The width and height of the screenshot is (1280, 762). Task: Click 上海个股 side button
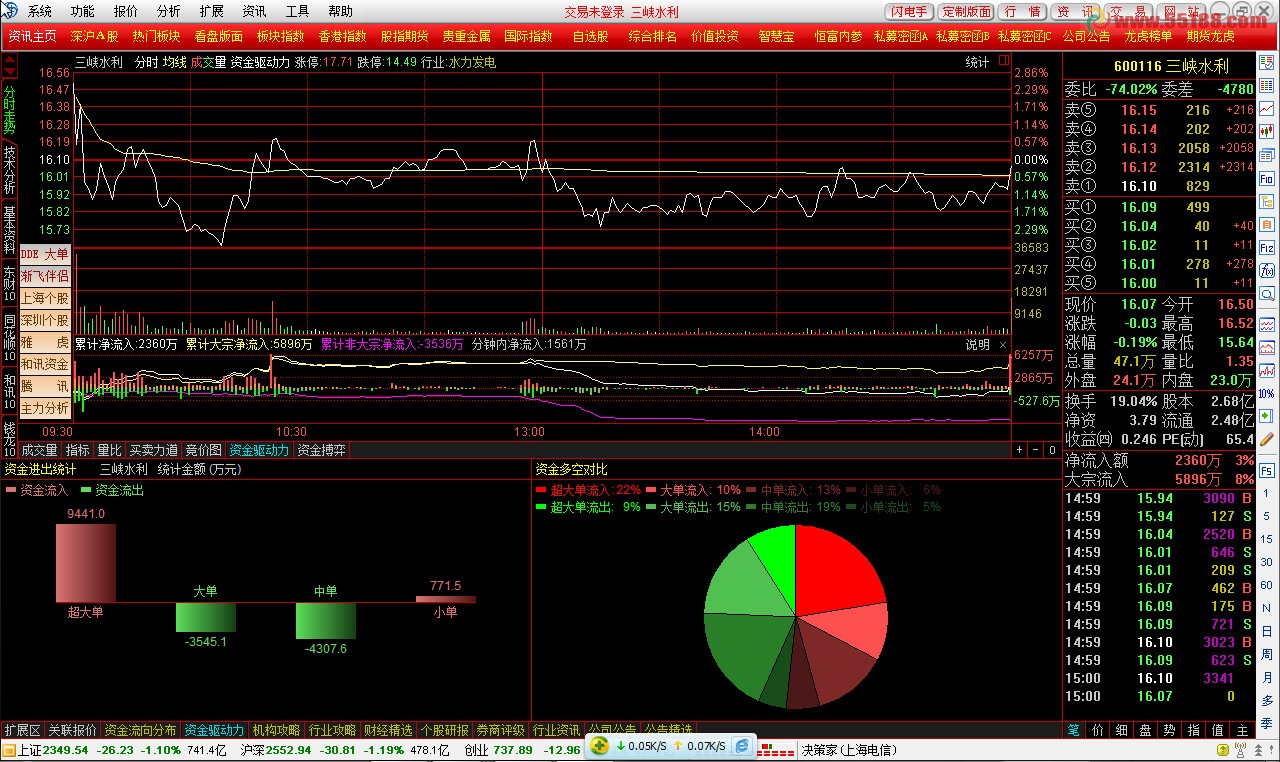point(45,298)
